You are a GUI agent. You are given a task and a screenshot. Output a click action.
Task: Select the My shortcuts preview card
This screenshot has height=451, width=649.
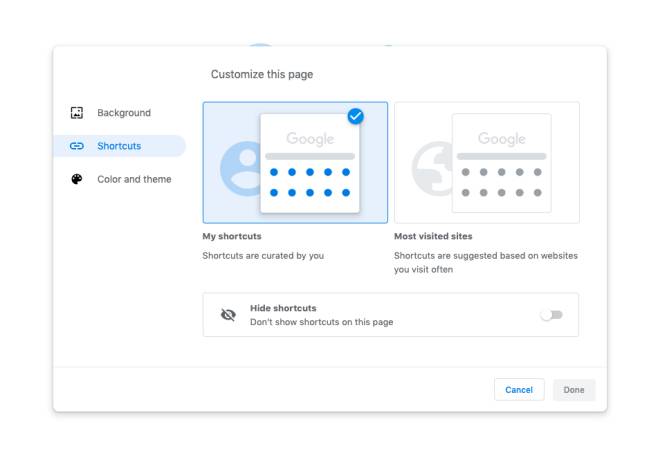coord(295,163)
